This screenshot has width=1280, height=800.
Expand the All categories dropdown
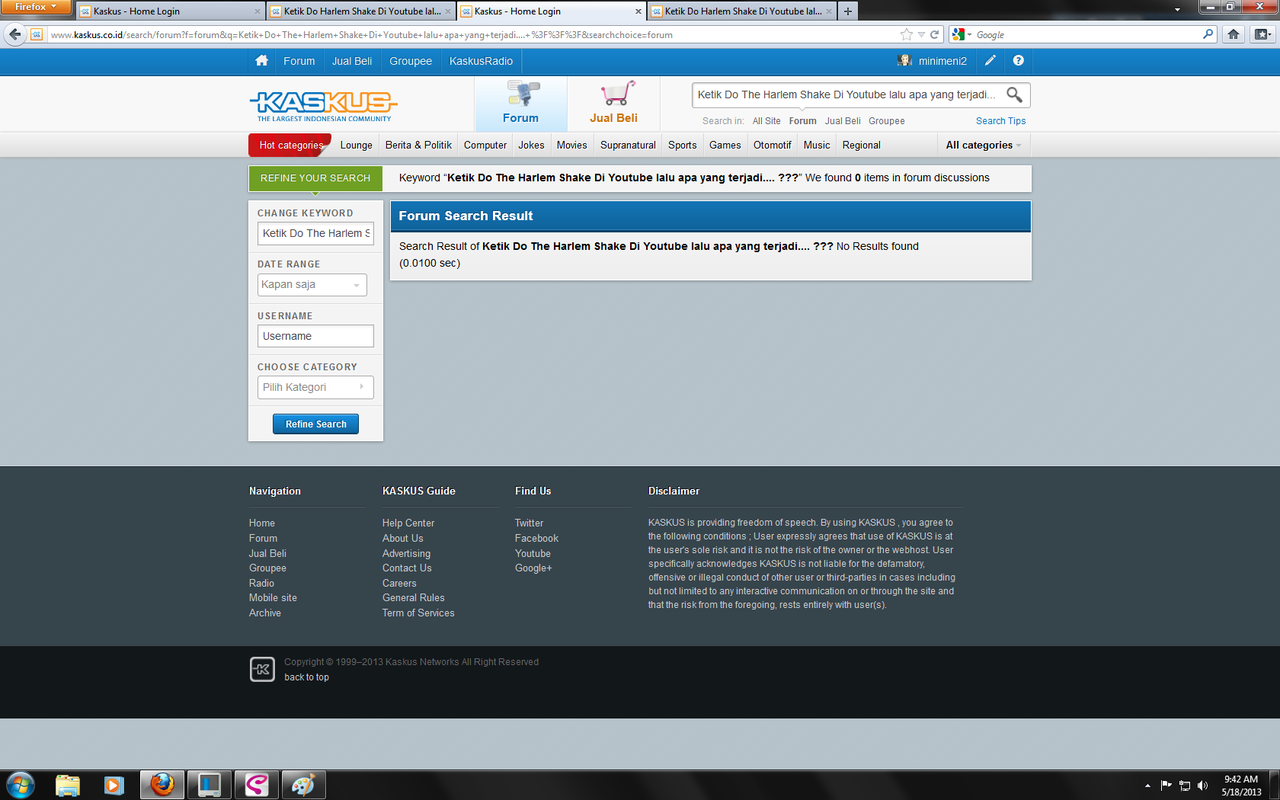pos(984,145)
